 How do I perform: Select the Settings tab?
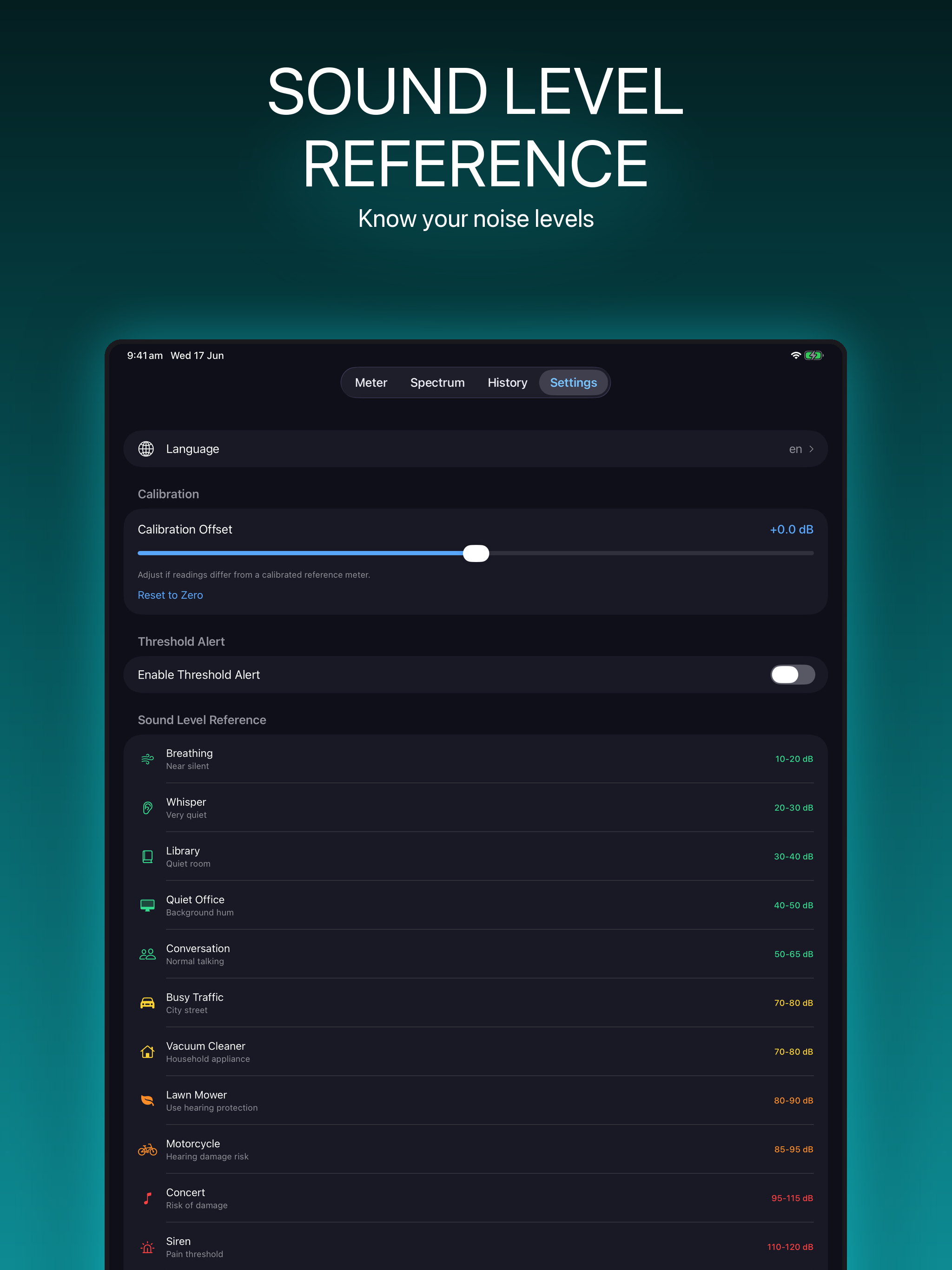574,383
